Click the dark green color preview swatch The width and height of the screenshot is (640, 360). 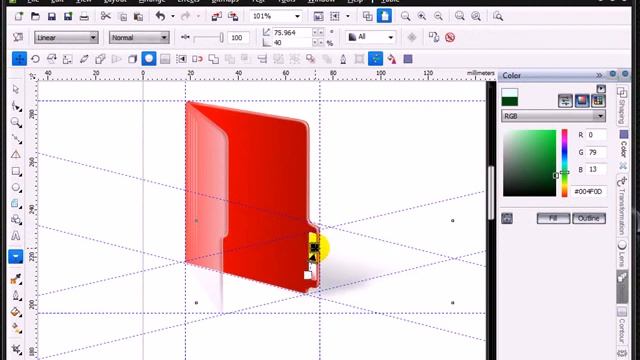510,101
